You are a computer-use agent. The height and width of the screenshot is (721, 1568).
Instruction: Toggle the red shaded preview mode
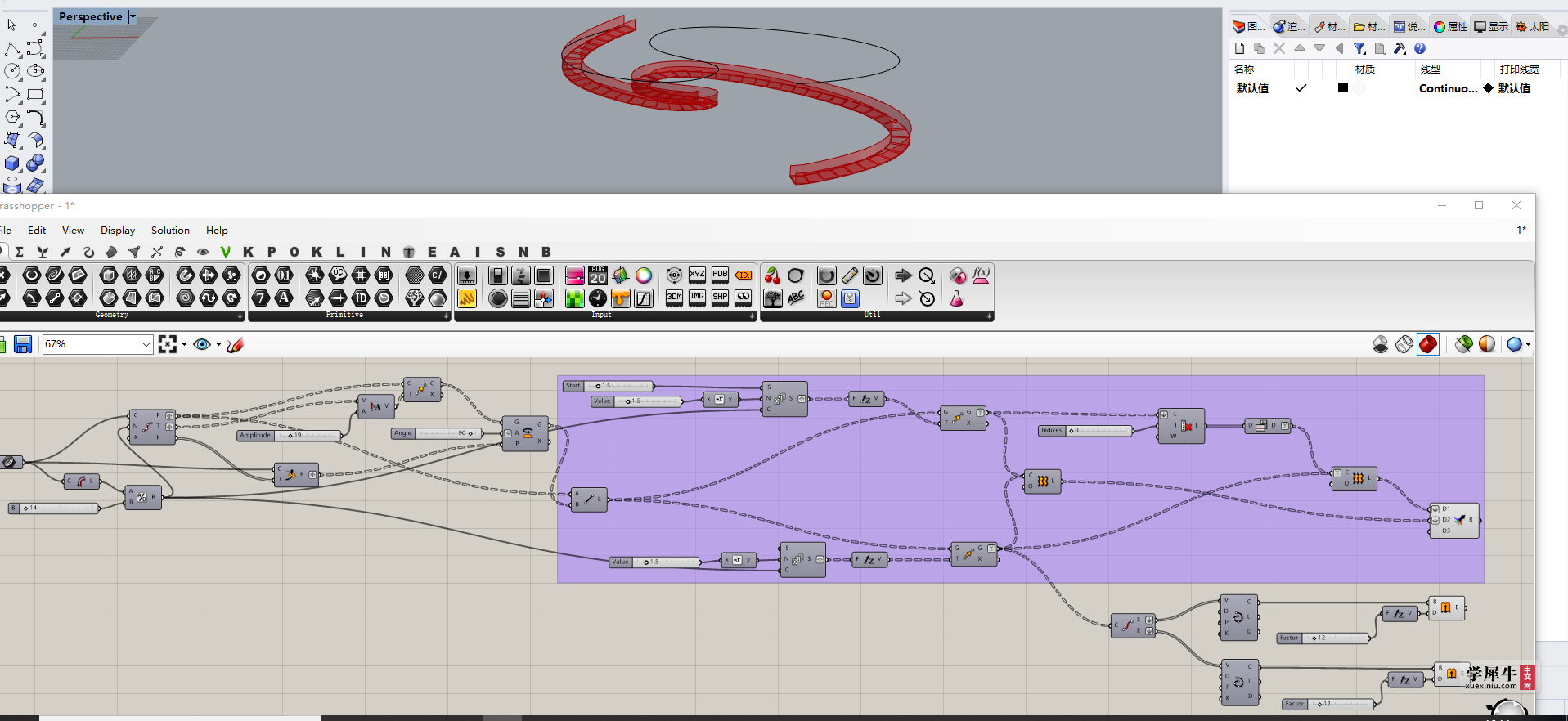tap(1428, 344)
